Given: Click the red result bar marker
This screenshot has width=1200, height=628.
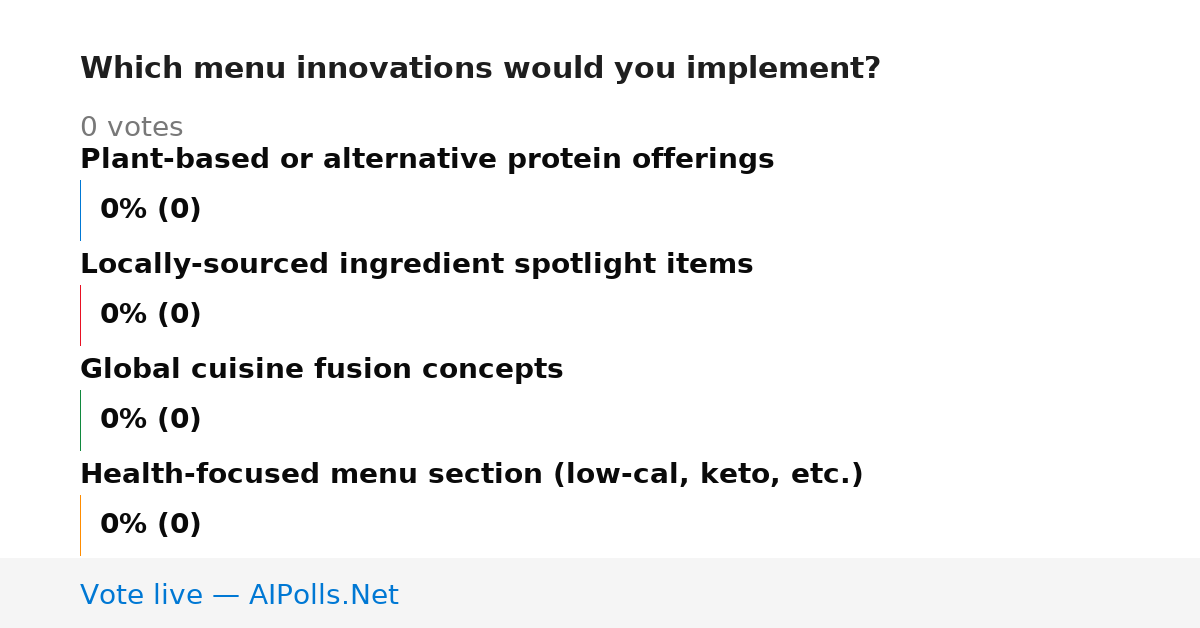Looking at the screenshot, I should pyautogui.click(x=80, y=315).
